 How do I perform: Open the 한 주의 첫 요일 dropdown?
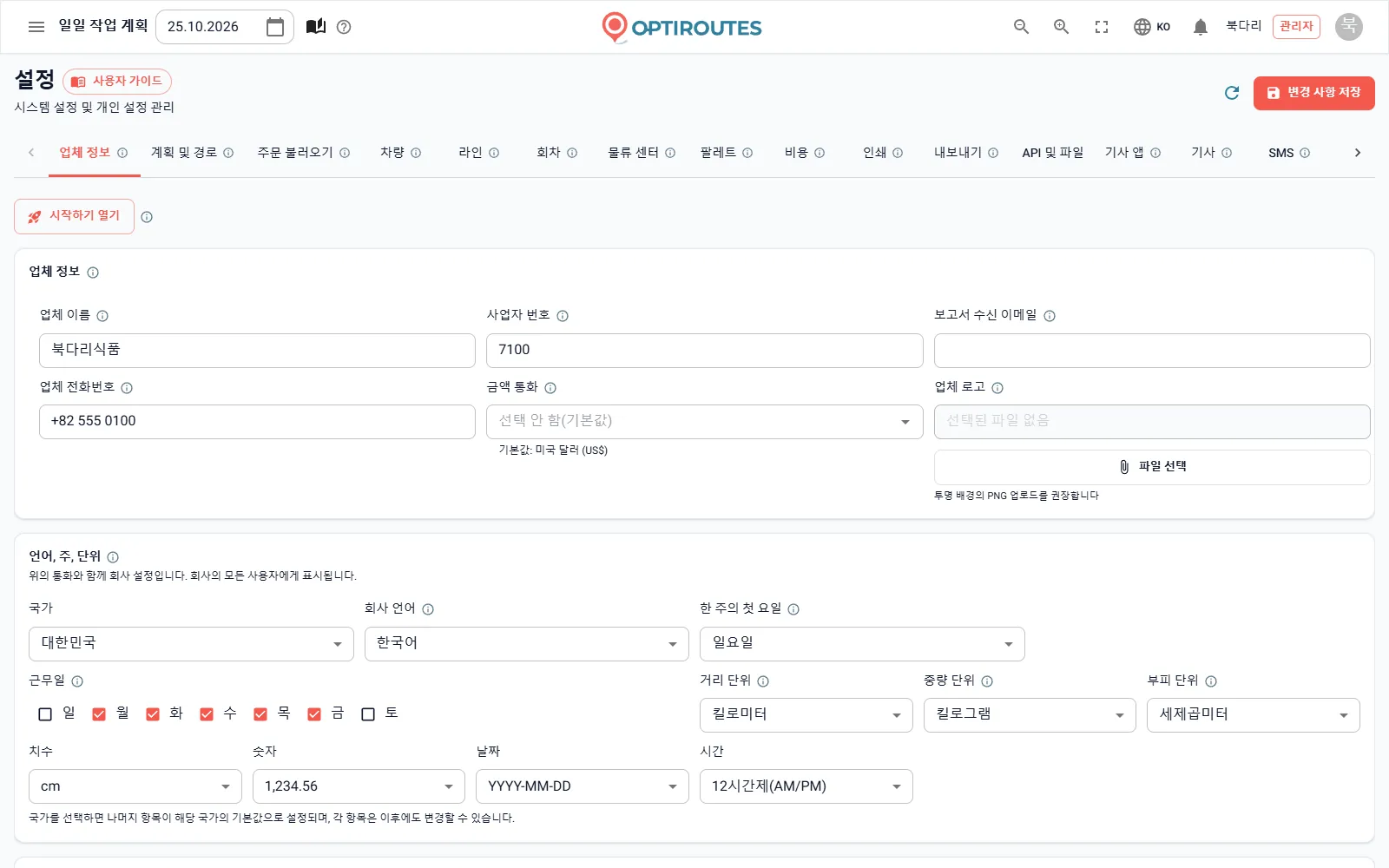(x=862, y=644)
